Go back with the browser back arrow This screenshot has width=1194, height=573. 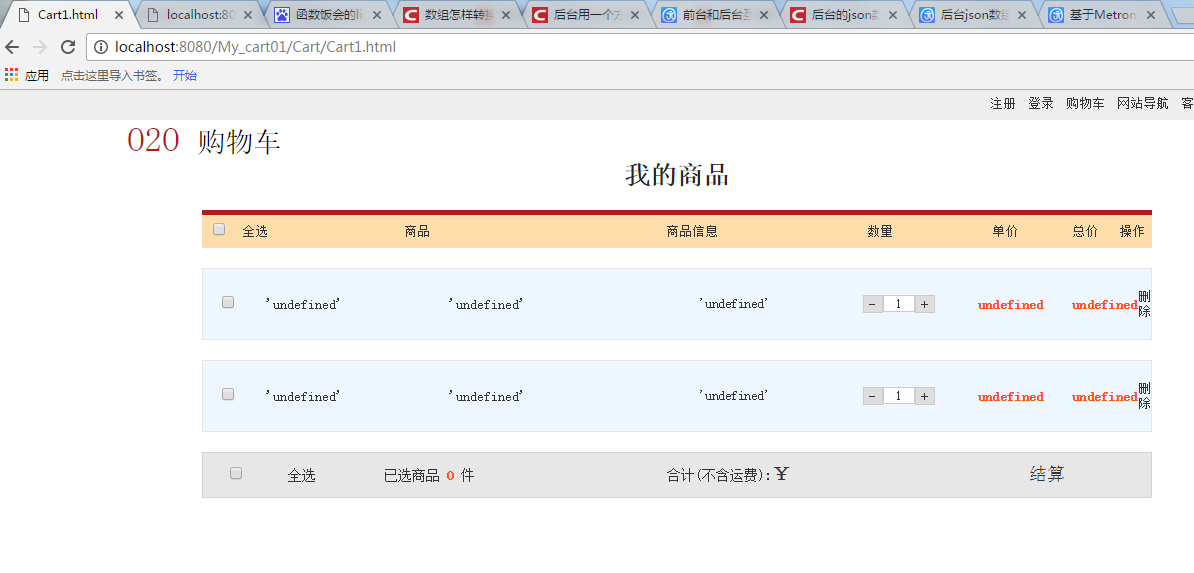(12, 47)
